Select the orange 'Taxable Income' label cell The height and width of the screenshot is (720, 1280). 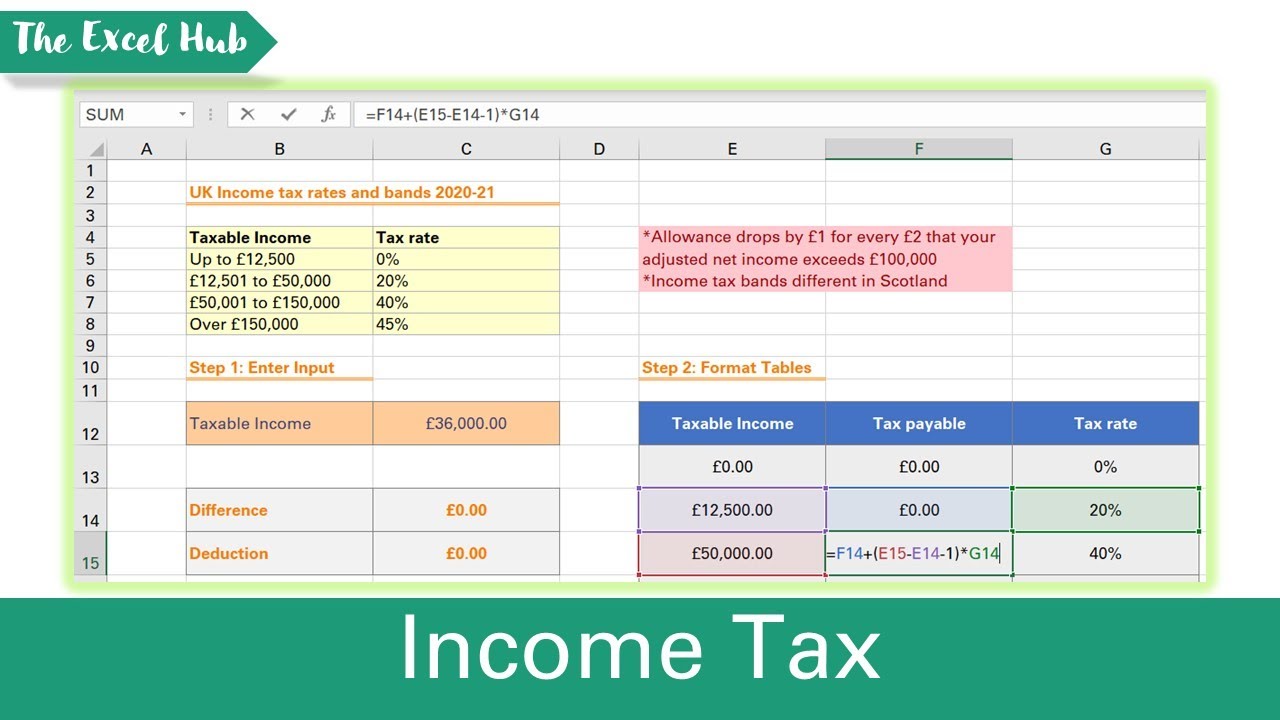click(x=279, y=423)
